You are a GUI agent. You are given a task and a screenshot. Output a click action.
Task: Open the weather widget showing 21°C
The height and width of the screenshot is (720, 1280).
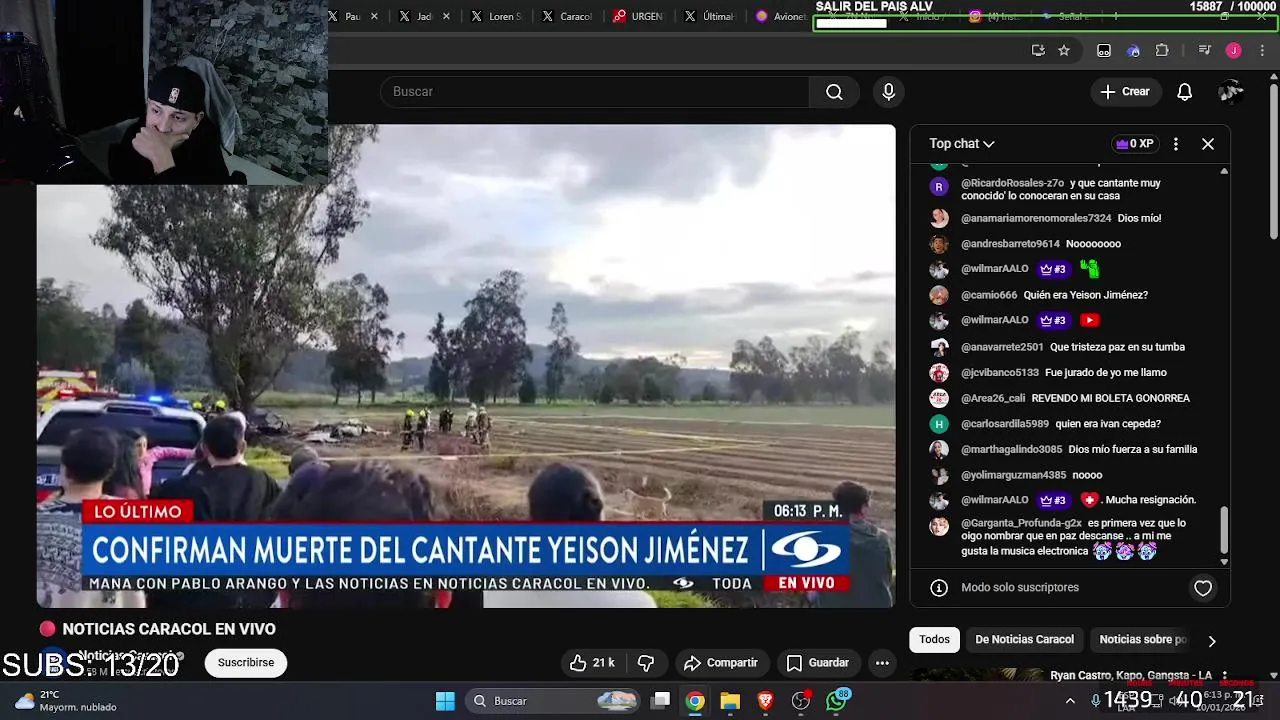[x=66, y=701]
